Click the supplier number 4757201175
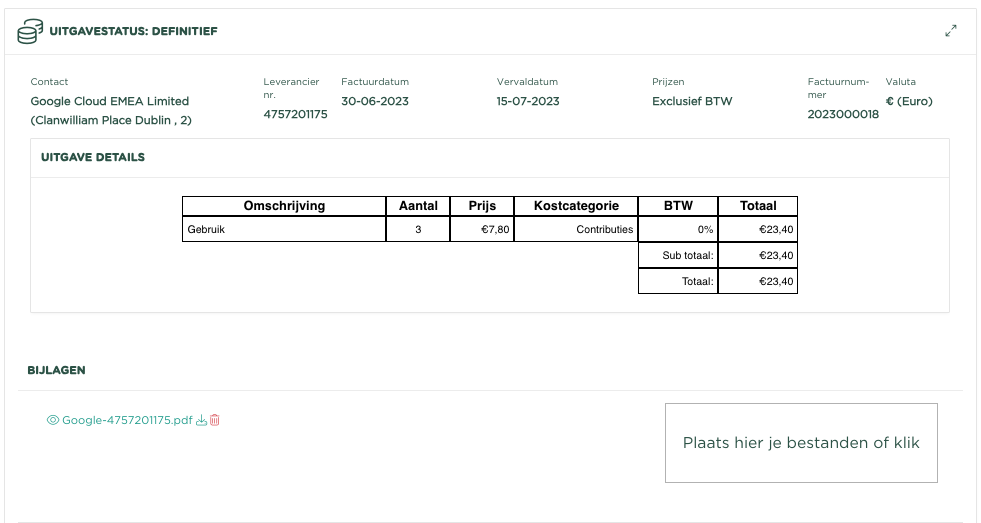 [295, 114]
